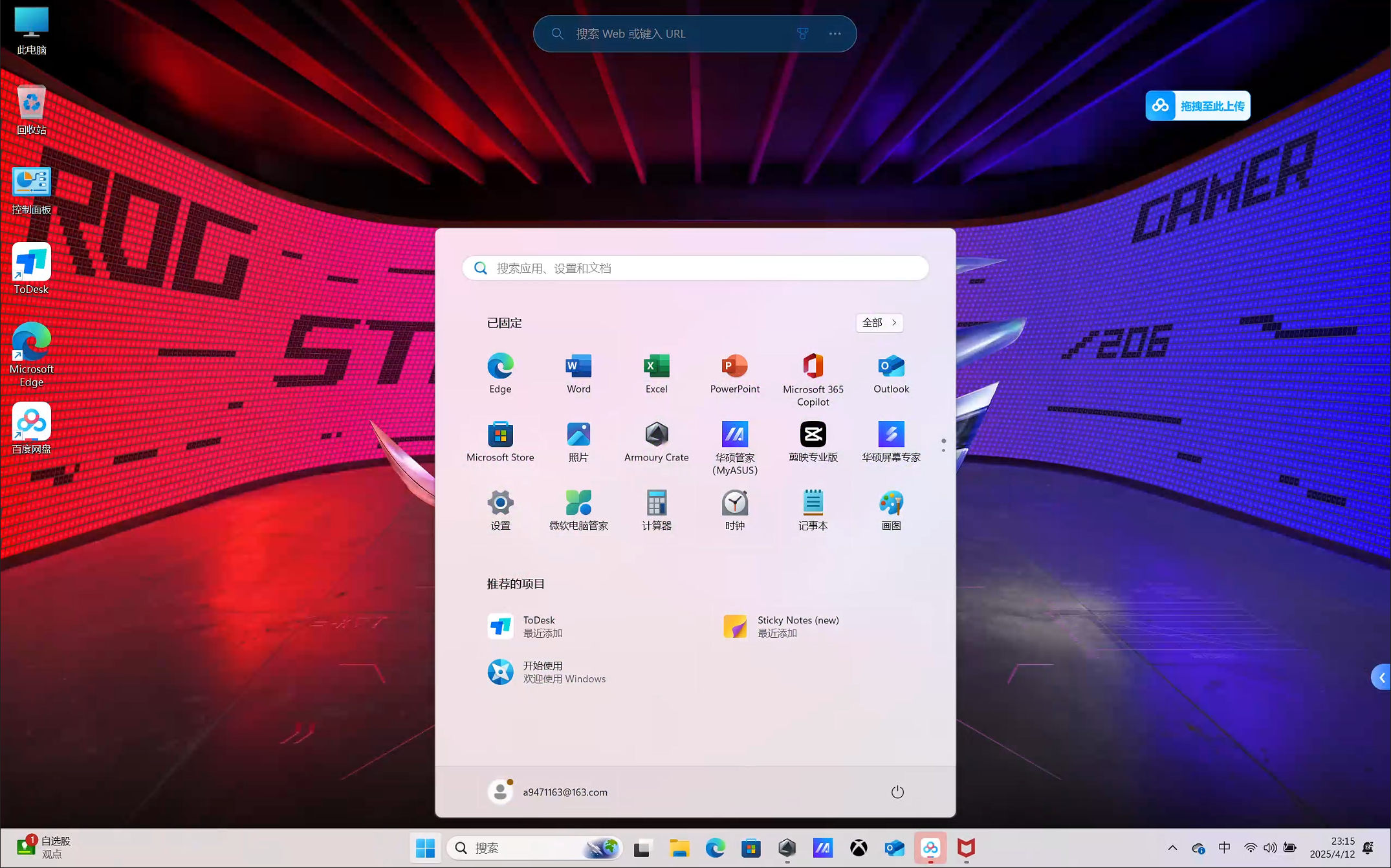Click the 搜索应用、设置和文档 search field
This screenshot has height=868, width=1391.
[x=695, y=268]
